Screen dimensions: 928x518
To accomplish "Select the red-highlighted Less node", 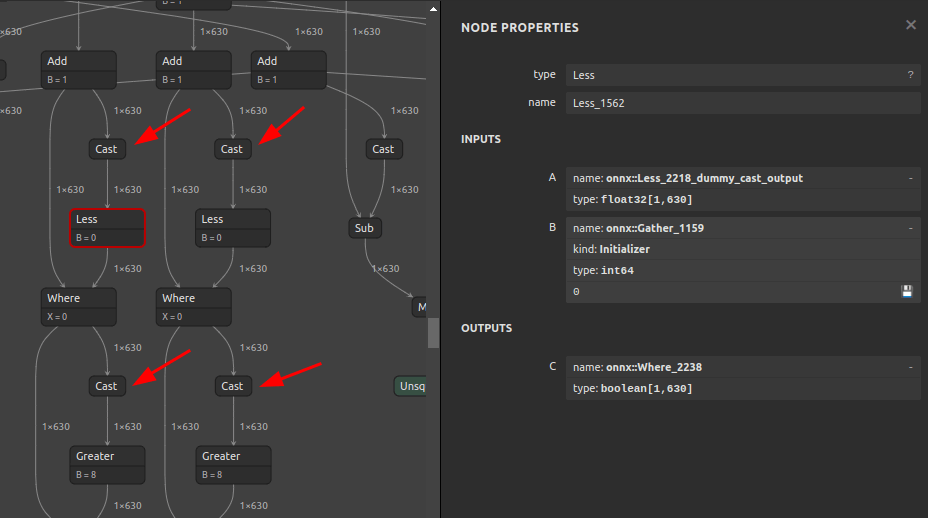I will [x=107, y=228].
